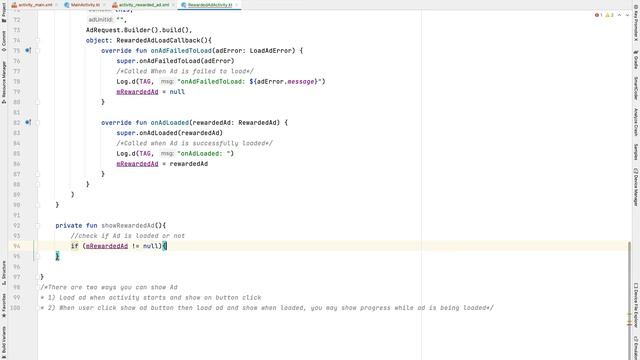Screen dimensions: 640x360
Task: Open the activity_rewarded_ad.xml tab
Action: click(x=144, y=5)
